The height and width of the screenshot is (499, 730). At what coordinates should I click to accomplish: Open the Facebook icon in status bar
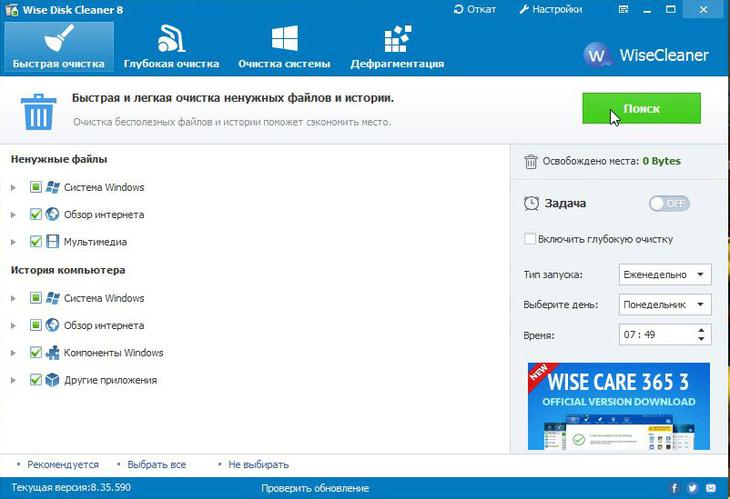click(674, 488)
